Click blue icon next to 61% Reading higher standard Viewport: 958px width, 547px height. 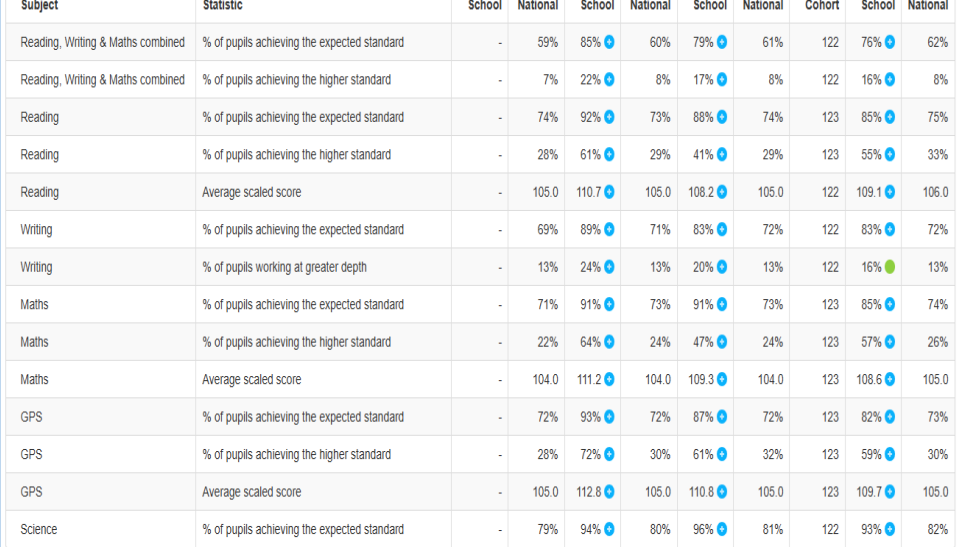pyautogui.click(x=609, y=155)
